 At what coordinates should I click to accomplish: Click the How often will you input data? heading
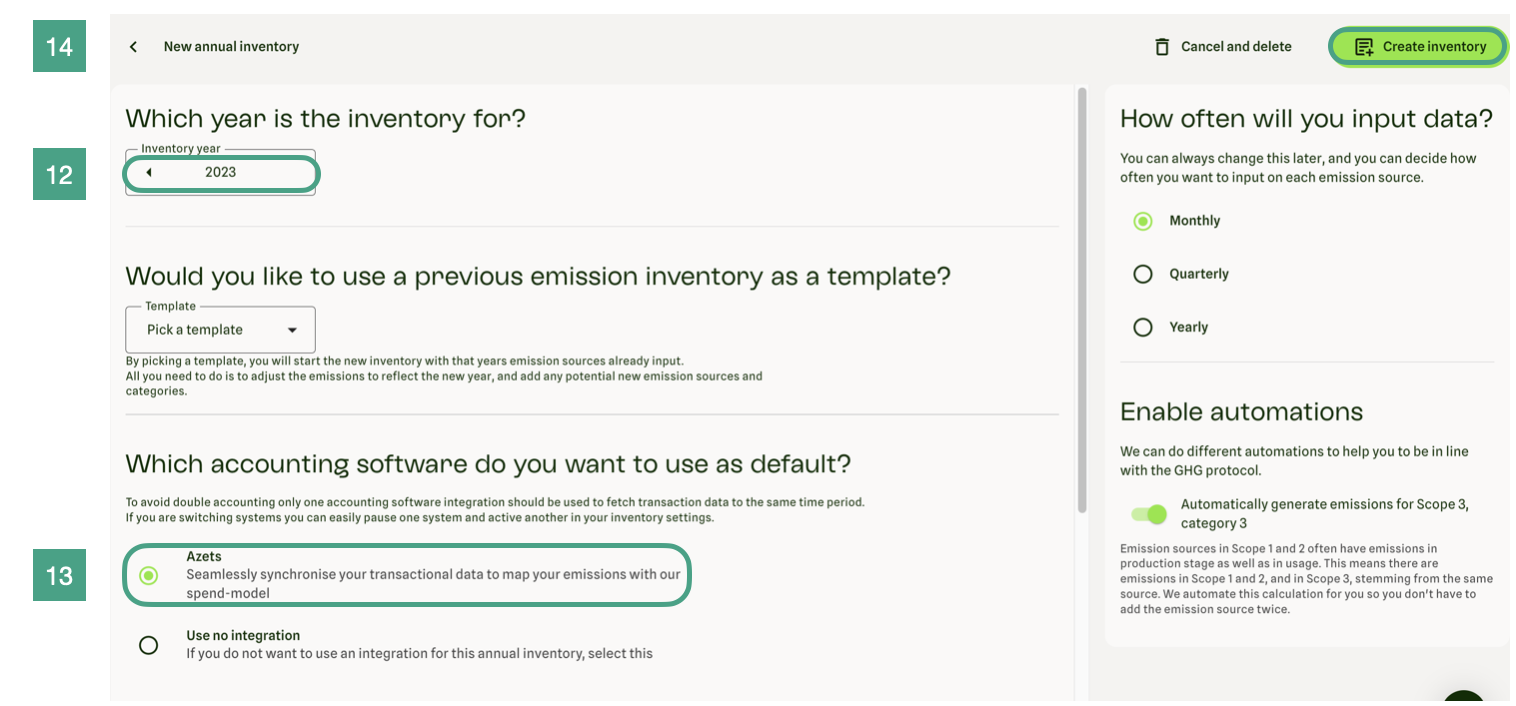[x=1306, y=119]
